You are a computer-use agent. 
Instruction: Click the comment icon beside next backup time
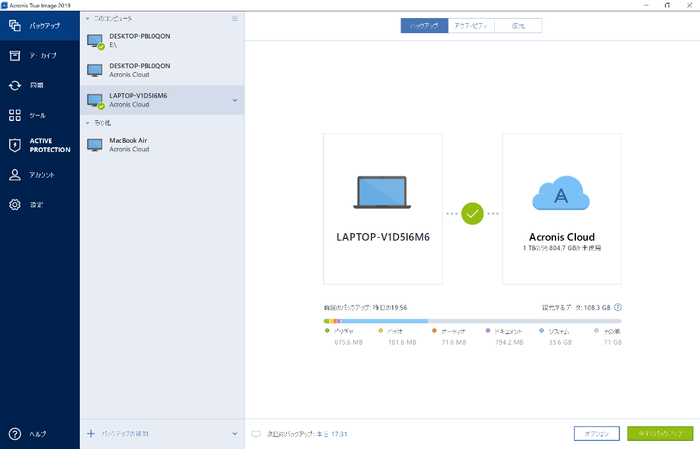pos(256,434)
